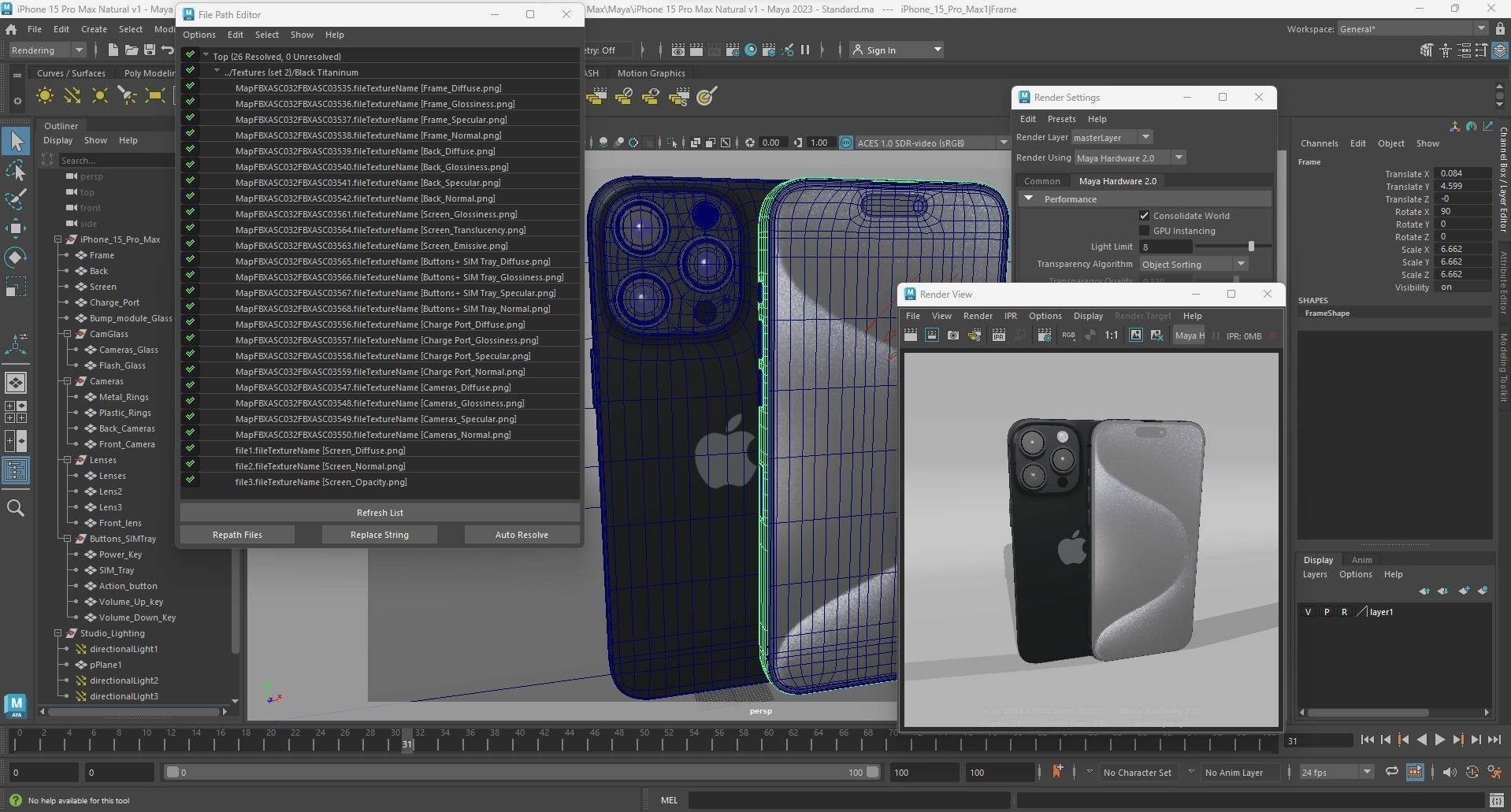Toggle viewport color management ON icon
The image size is (1511, 812).
846,143
